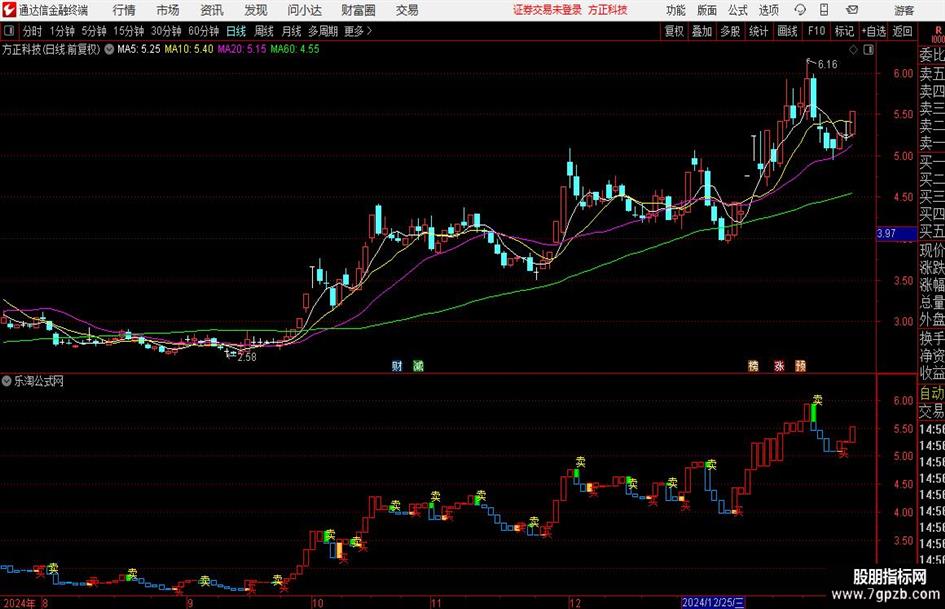Click the 证券交易未登录 login link
The image size is (945, 609).
coord(547,10)
